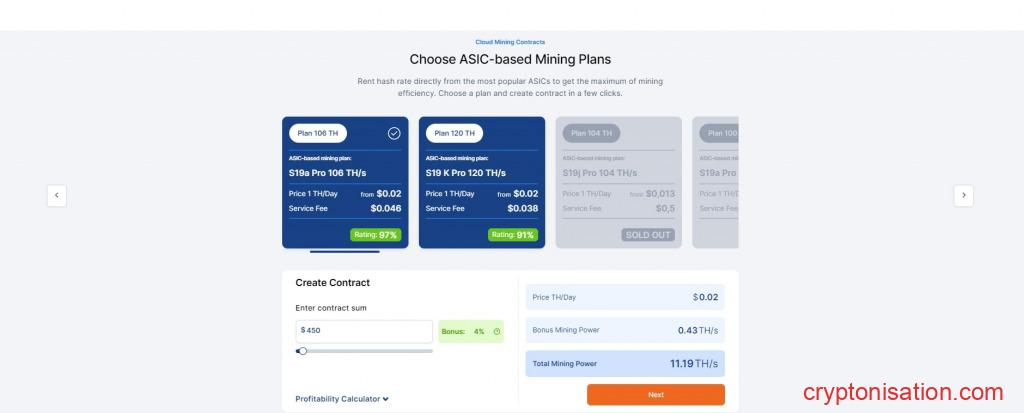The width and height of the screenshot is (1024, 413).
Task: Click the Total Mining Power row
Action: click(625, 364)
